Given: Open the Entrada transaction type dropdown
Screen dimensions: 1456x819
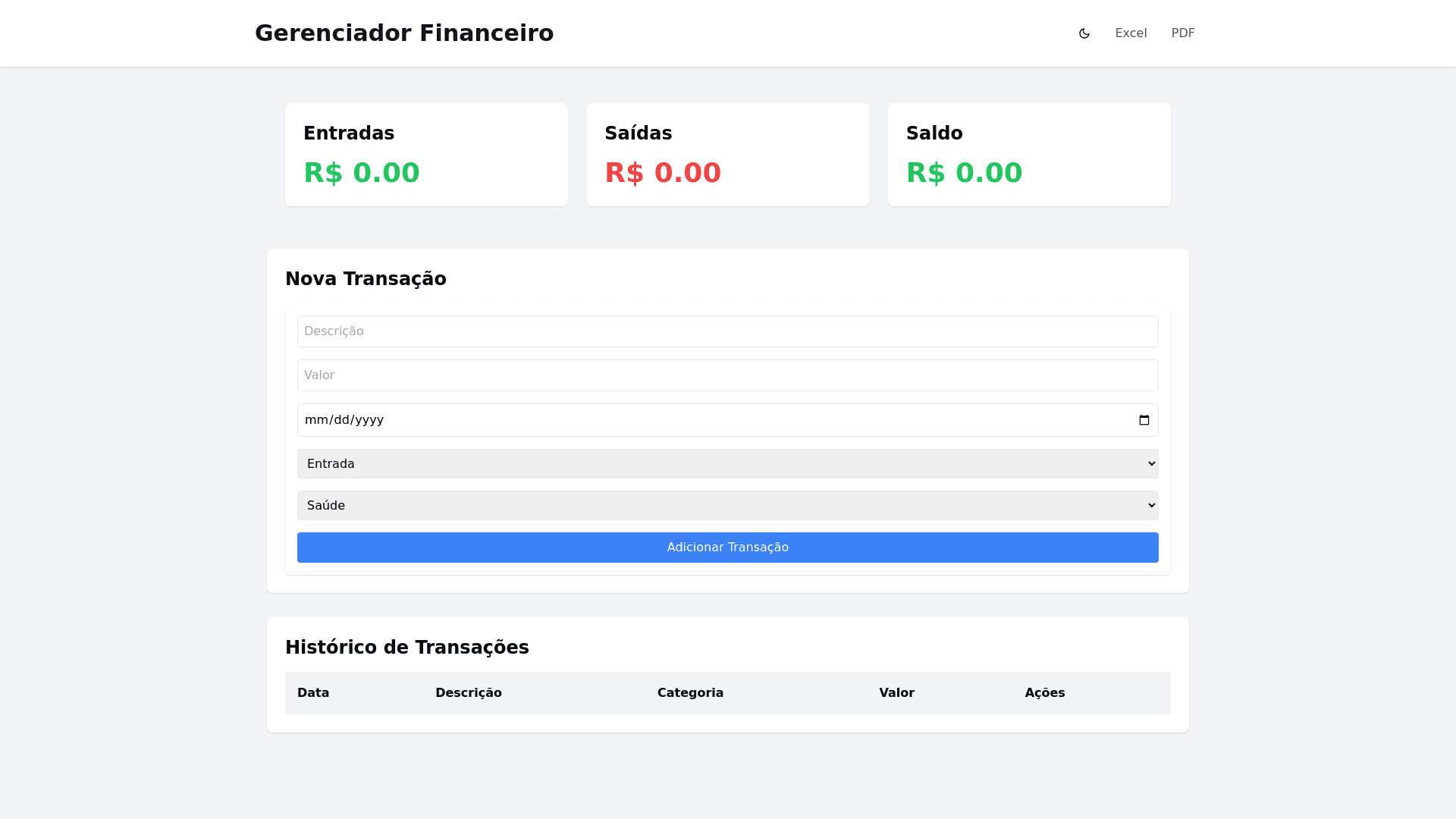Looking at the screenshot, I should [x=727, y=464].
